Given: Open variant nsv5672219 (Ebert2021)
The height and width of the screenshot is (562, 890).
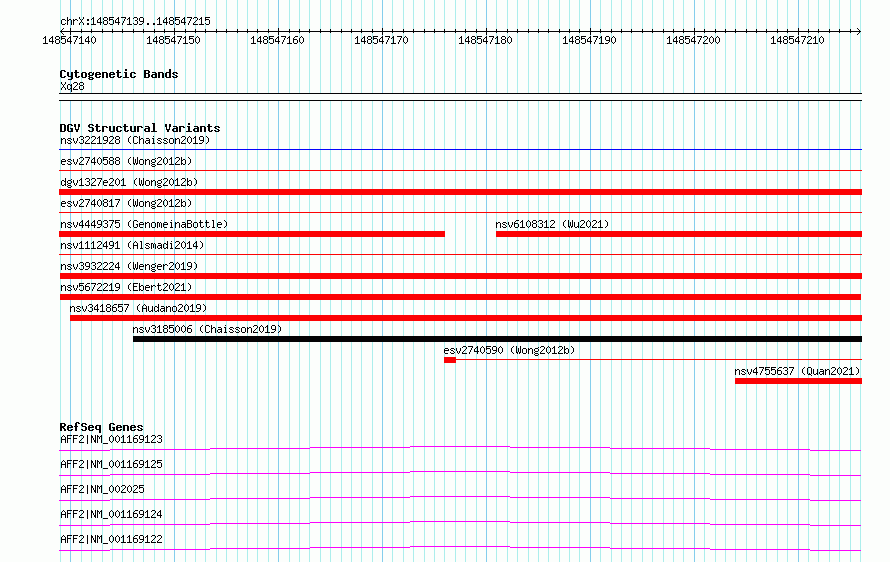Looking at the screenshot, I should (x=126, y=287).
